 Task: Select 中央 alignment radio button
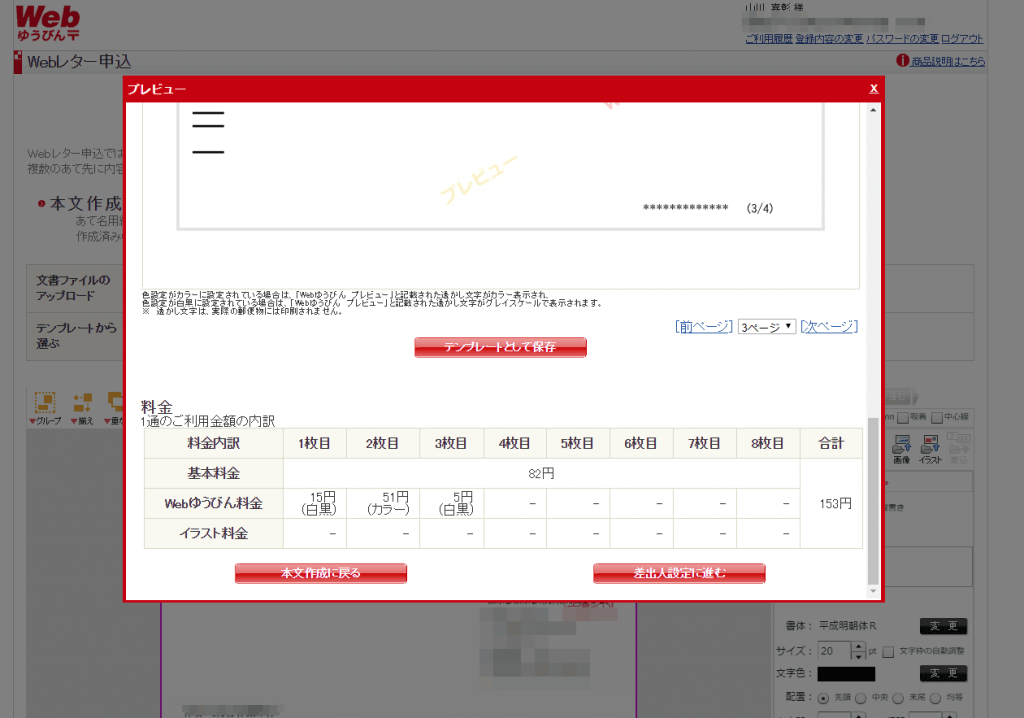[x=861, y=698]
